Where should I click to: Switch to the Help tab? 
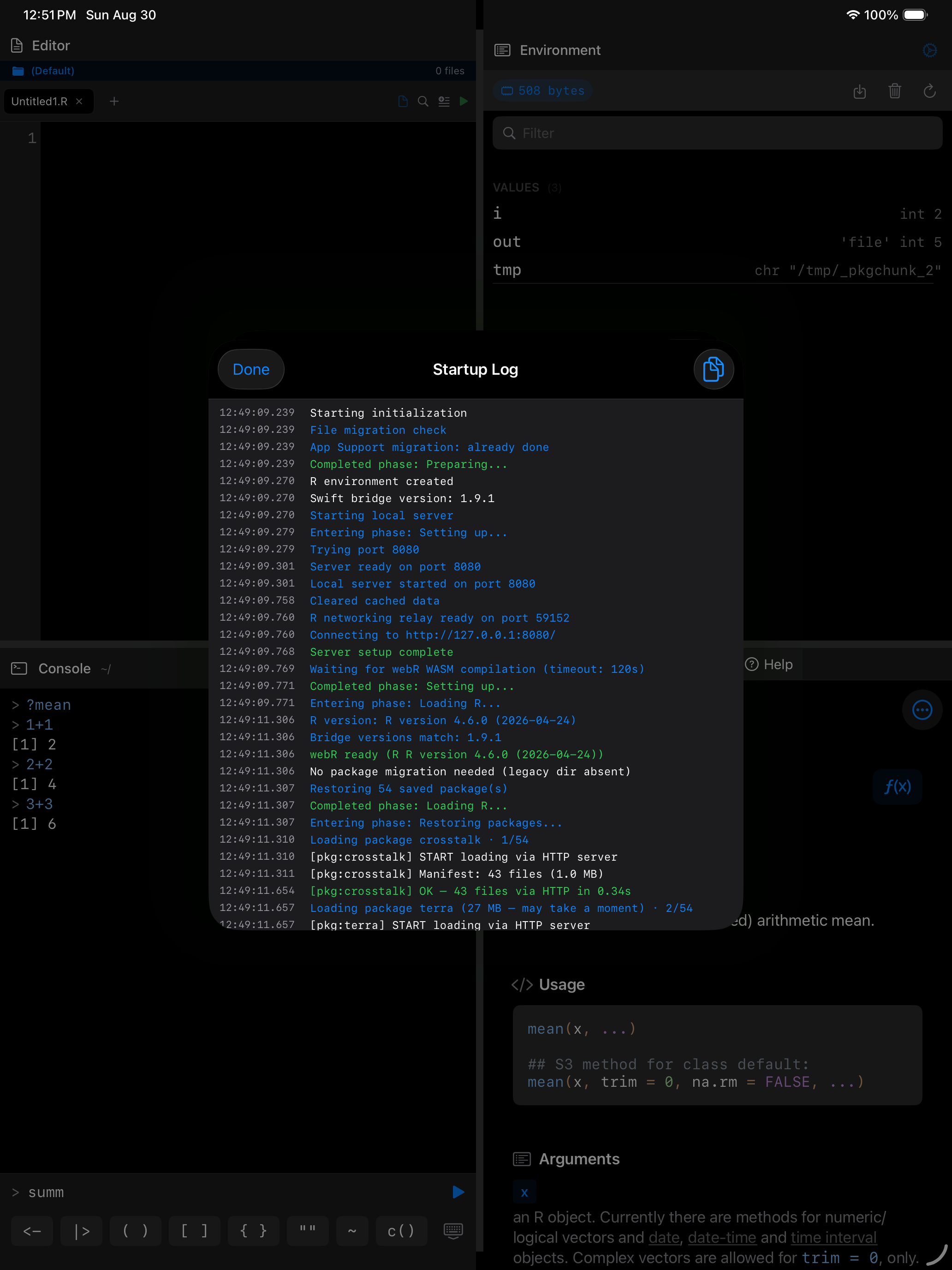pyautogui.click(x=769, y=664)
